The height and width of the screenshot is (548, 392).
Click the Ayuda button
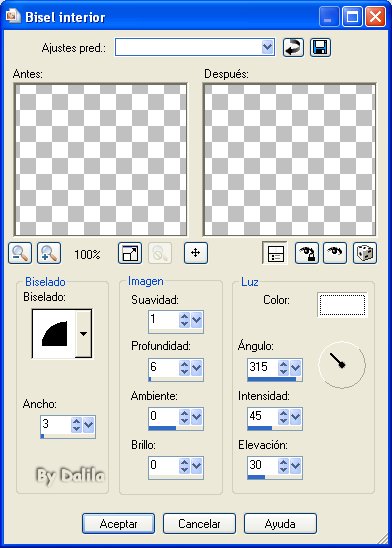click(280, 523)
